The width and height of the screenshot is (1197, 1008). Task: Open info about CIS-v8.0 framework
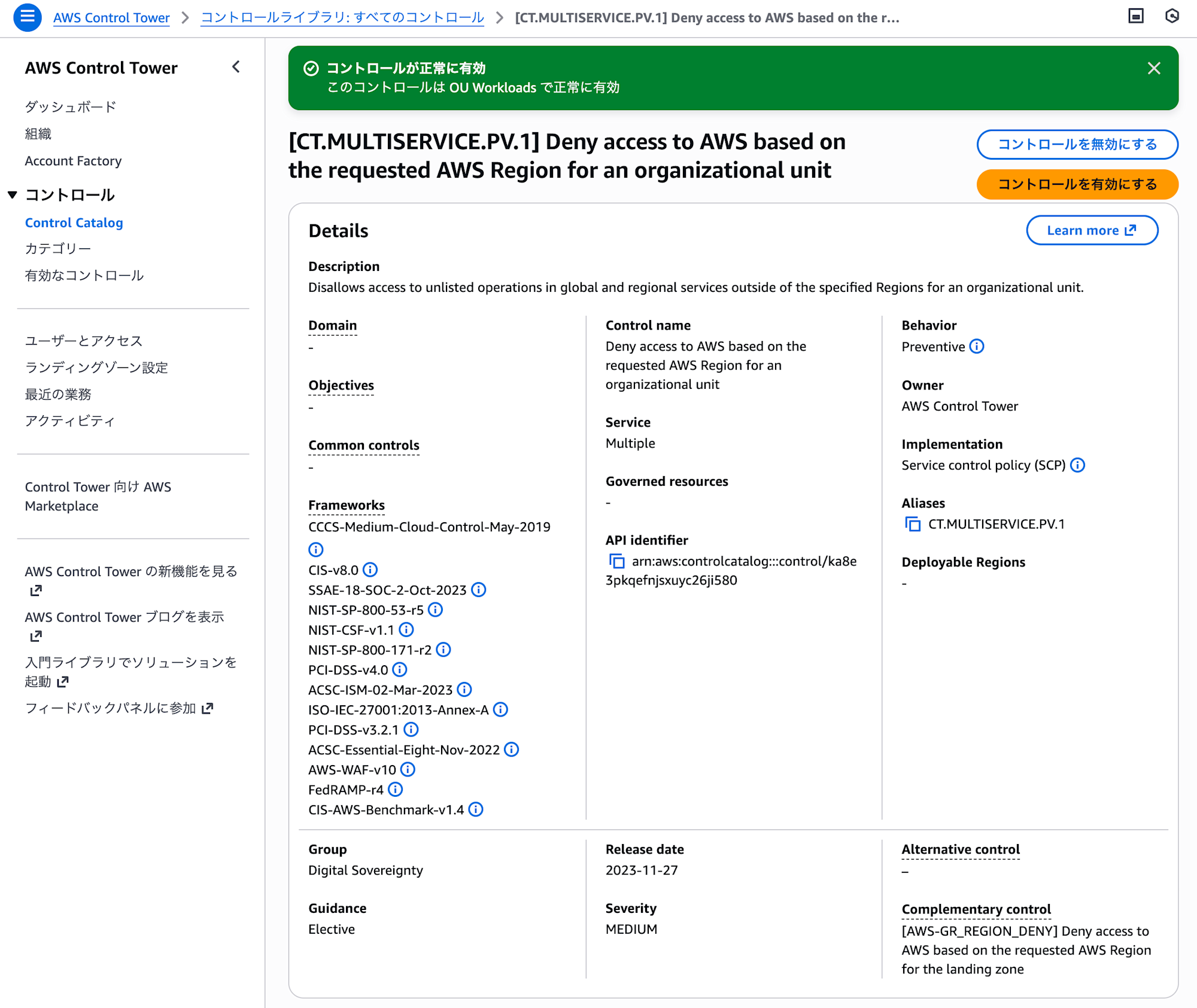coord(371,570)
